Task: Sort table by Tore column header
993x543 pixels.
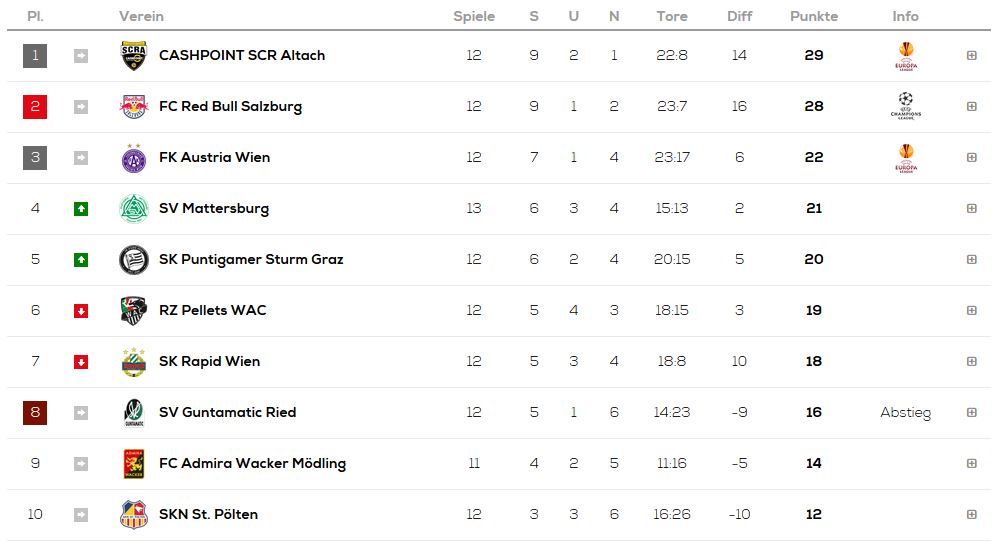Action: [672, 16]
